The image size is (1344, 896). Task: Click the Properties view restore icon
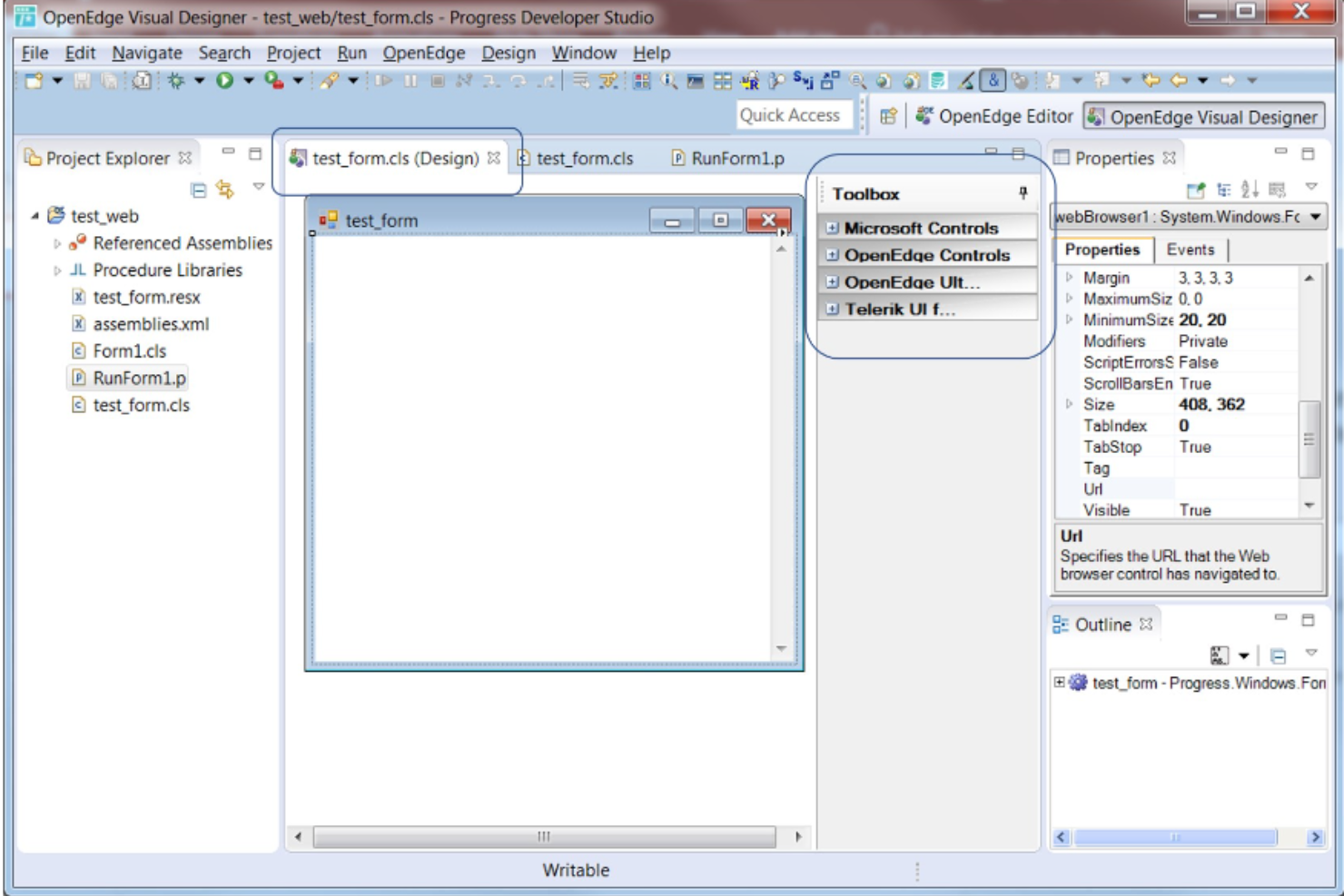[1308, 153]
